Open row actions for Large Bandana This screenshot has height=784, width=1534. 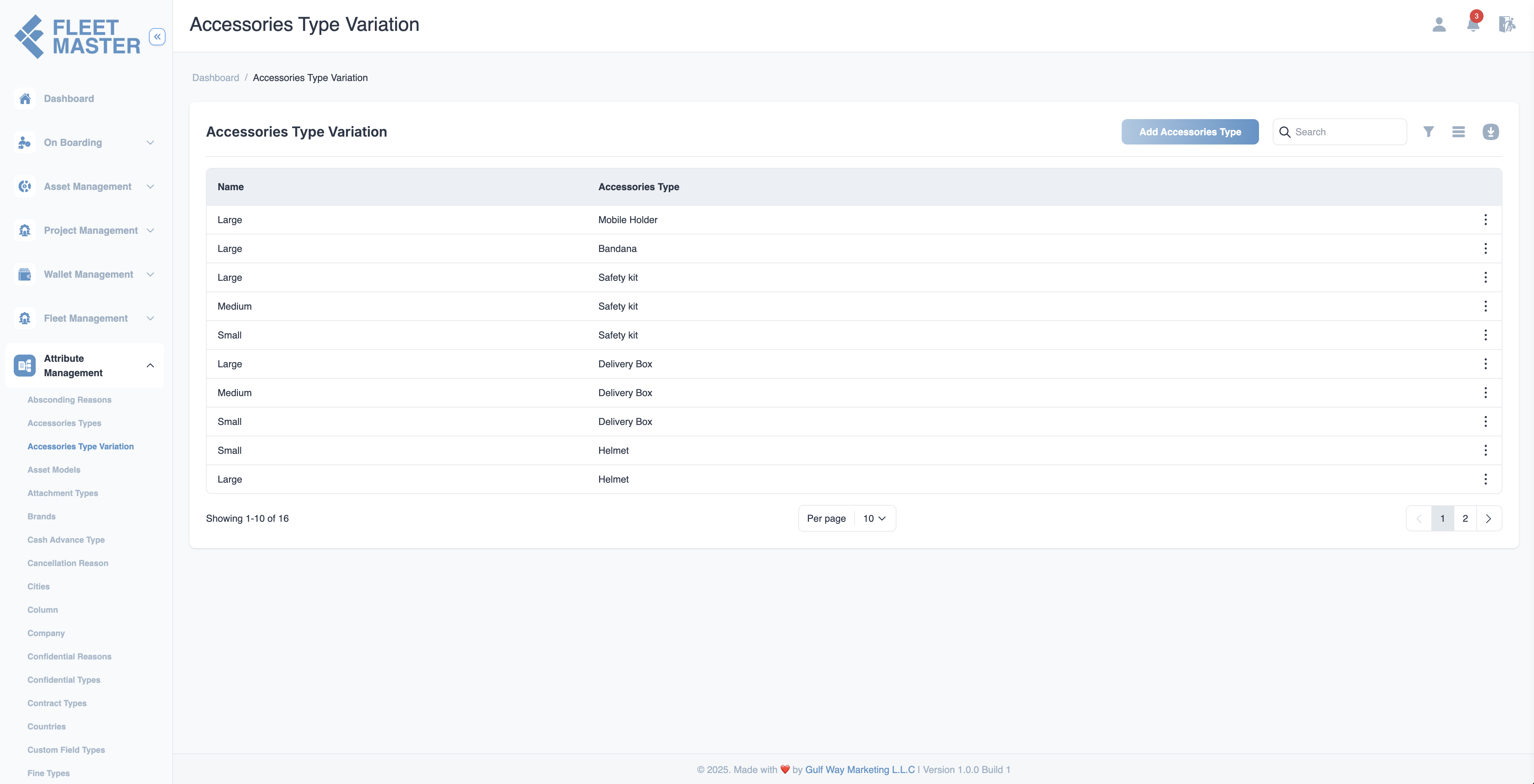[x=1485, y=249]
